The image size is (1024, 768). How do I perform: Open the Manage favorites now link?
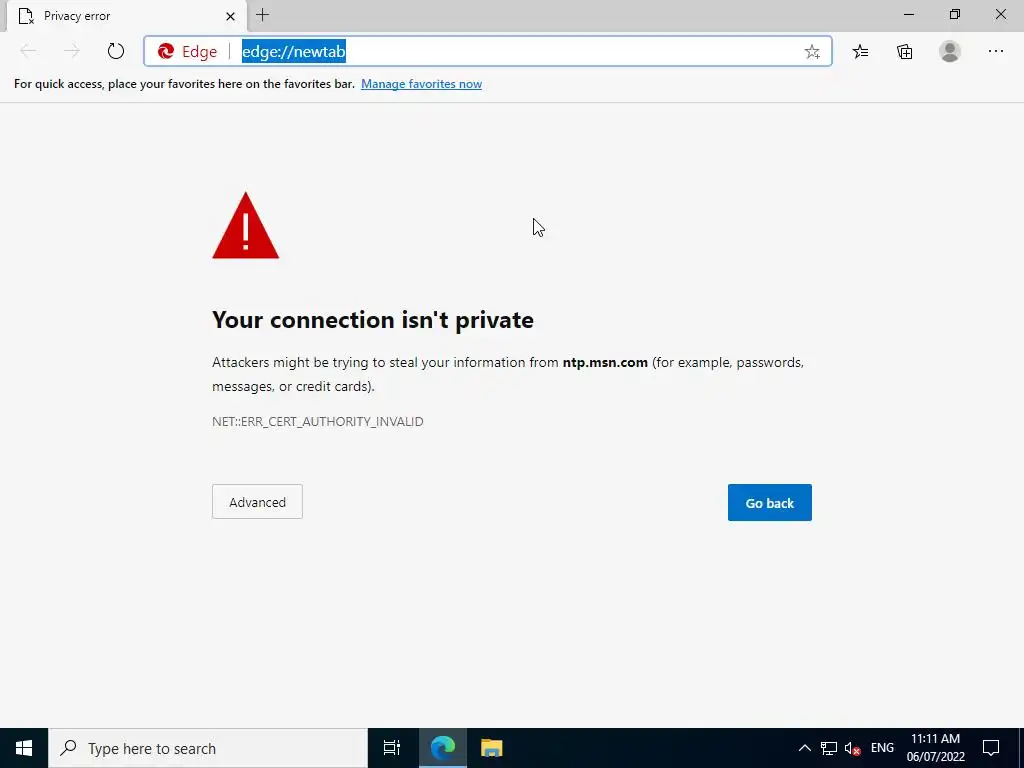(x=421, y=84)
